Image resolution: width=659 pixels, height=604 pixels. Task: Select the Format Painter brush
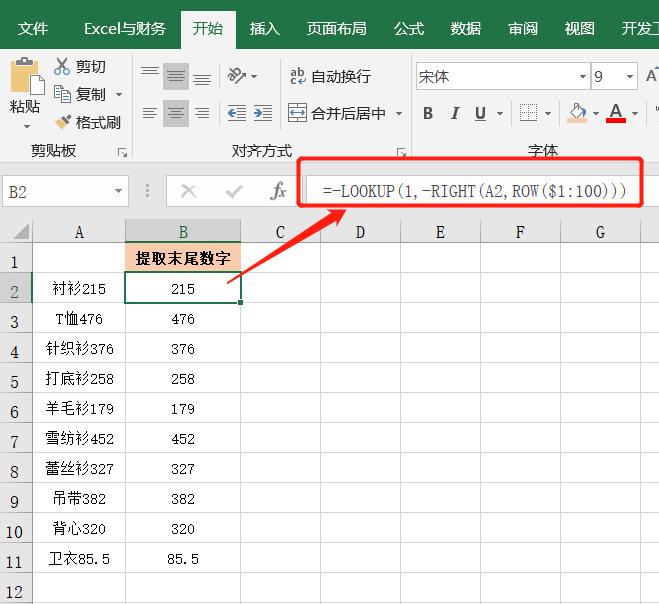(63, 122)
